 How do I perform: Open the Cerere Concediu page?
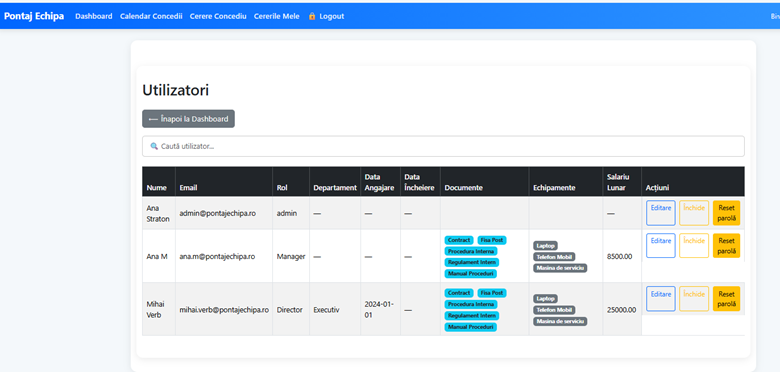click(218, 16)
